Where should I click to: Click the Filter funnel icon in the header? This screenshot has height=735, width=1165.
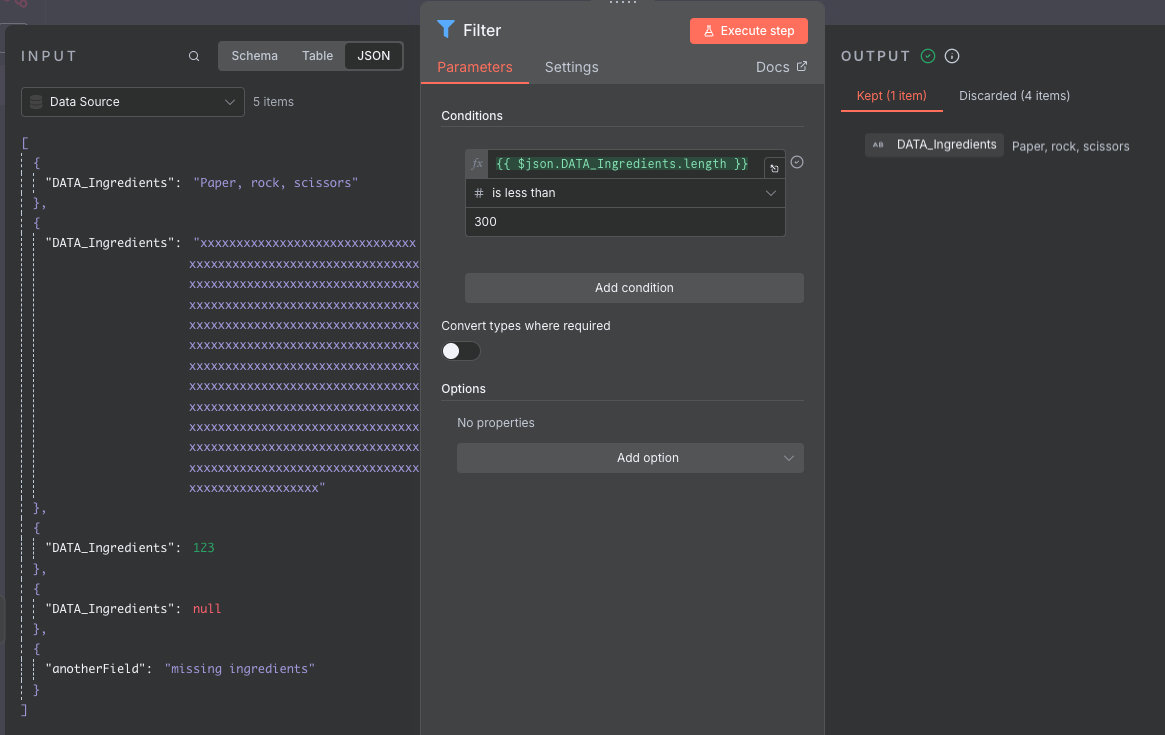(x=446, y=30)
